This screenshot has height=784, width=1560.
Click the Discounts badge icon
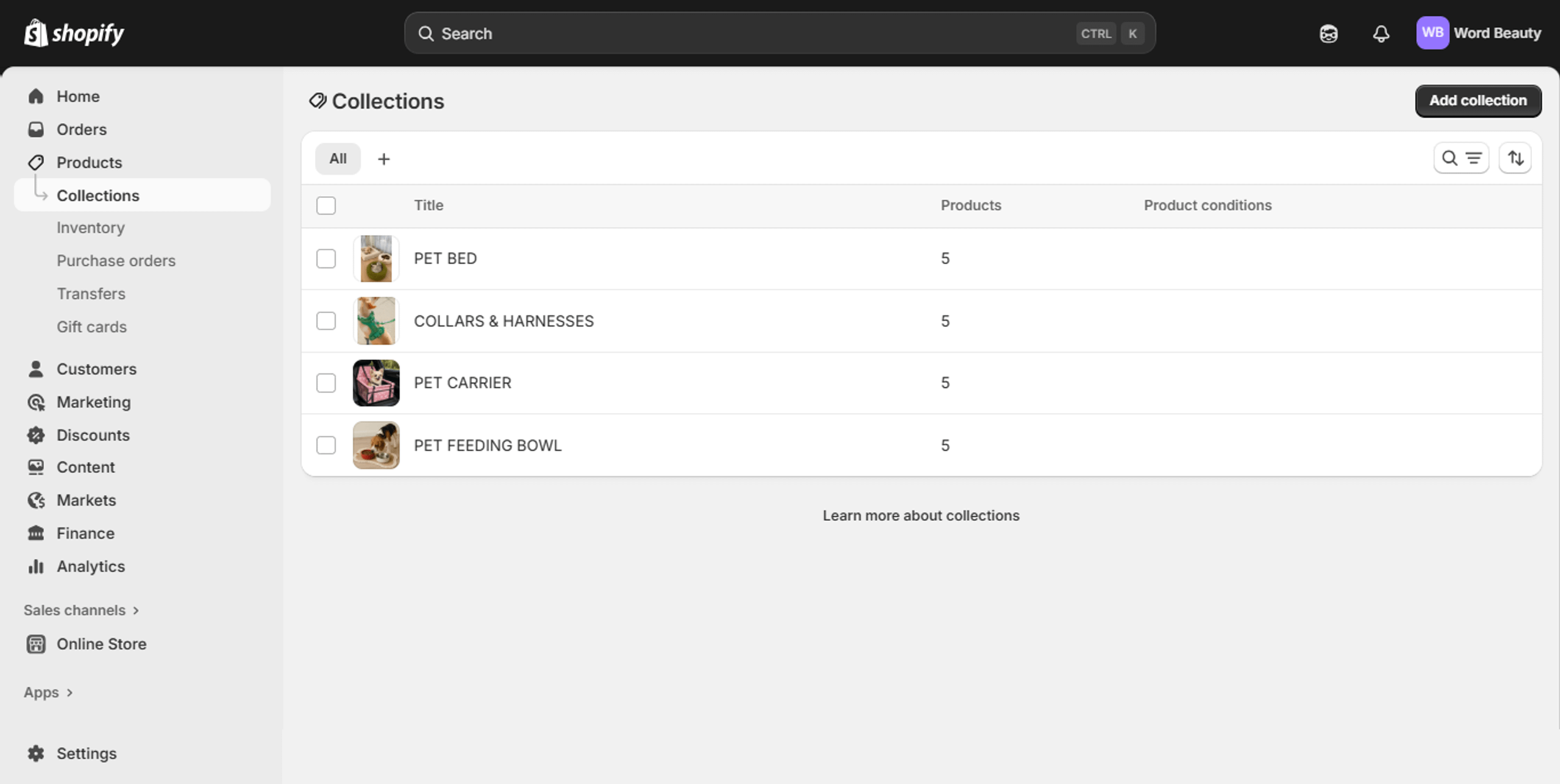(x=36, y=435)
